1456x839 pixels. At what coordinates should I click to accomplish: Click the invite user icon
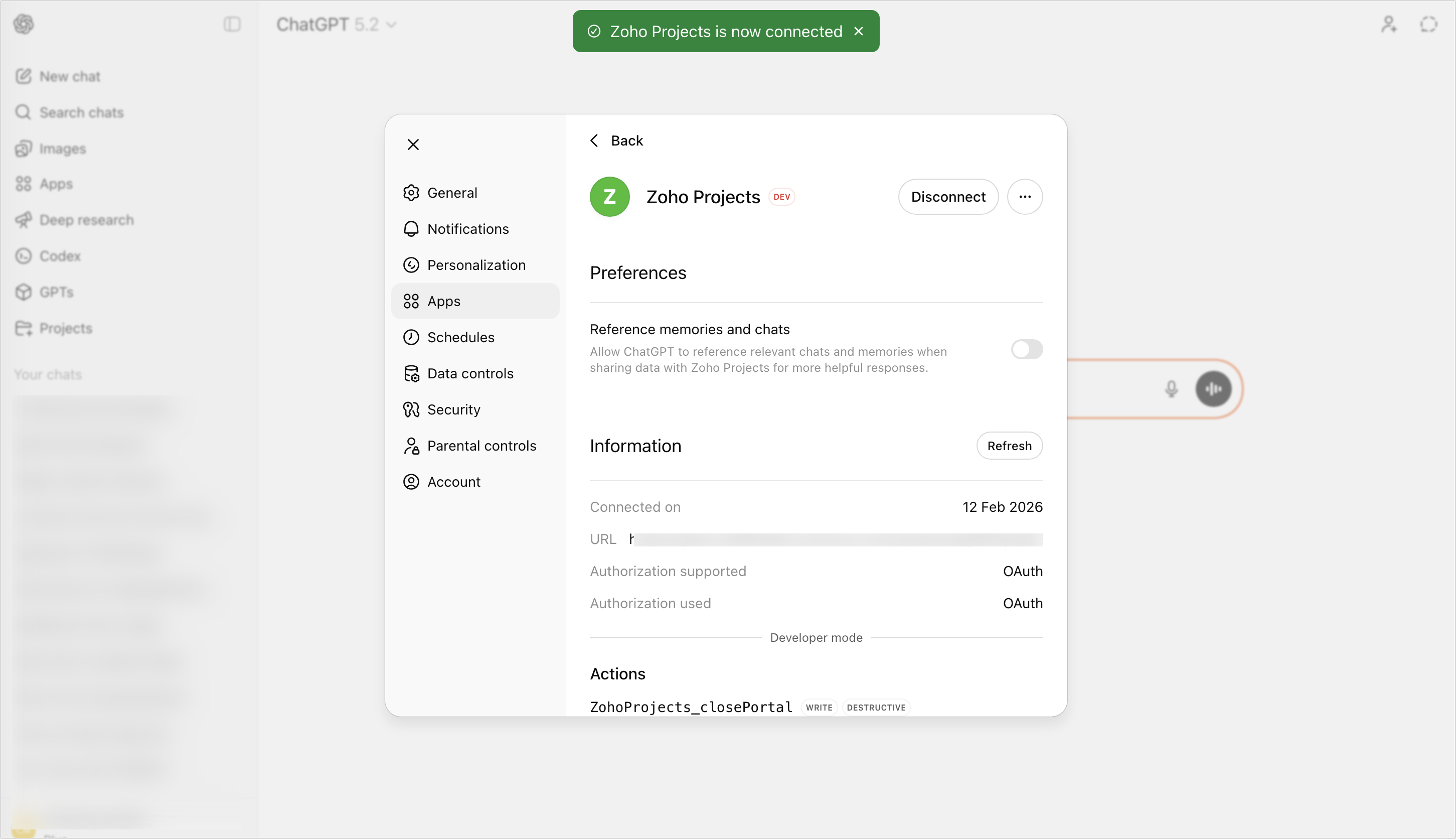[1389, 24]
